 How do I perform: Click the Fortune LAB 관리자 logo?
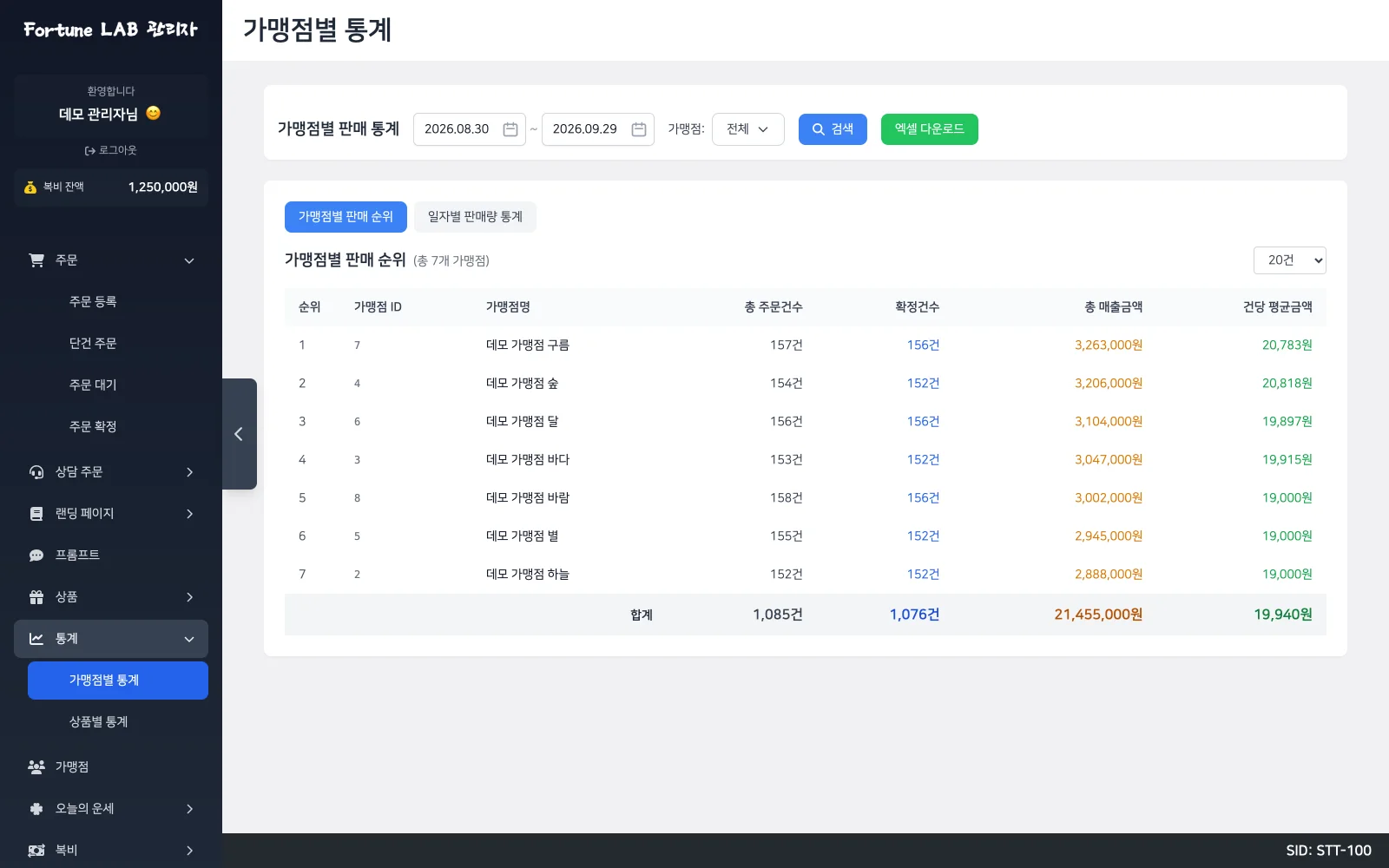click(111, 30)
